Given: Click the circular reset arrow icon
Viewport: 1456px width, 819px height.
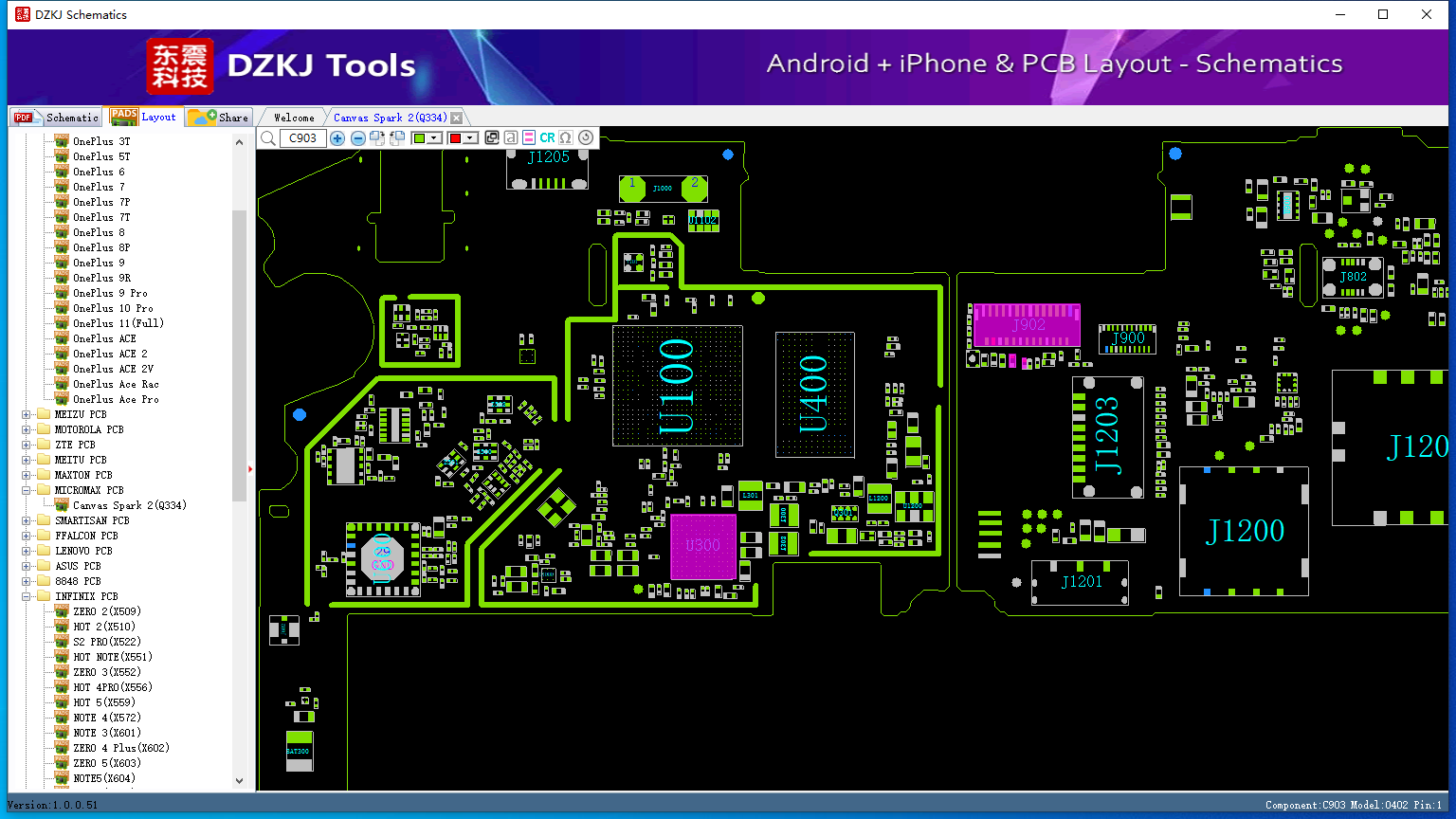Looking at the screenshot, I should [x=586, y=138].
